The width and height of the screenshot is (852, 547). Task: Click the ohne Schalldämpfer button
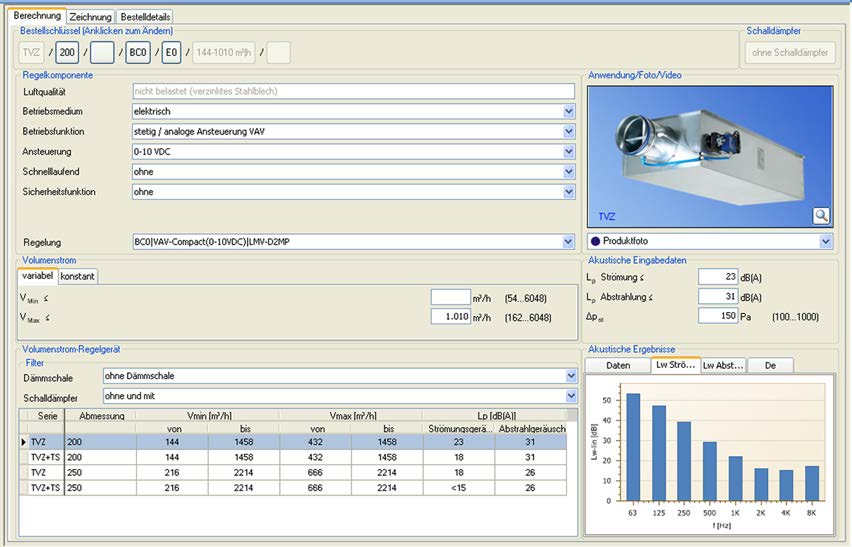790,53
